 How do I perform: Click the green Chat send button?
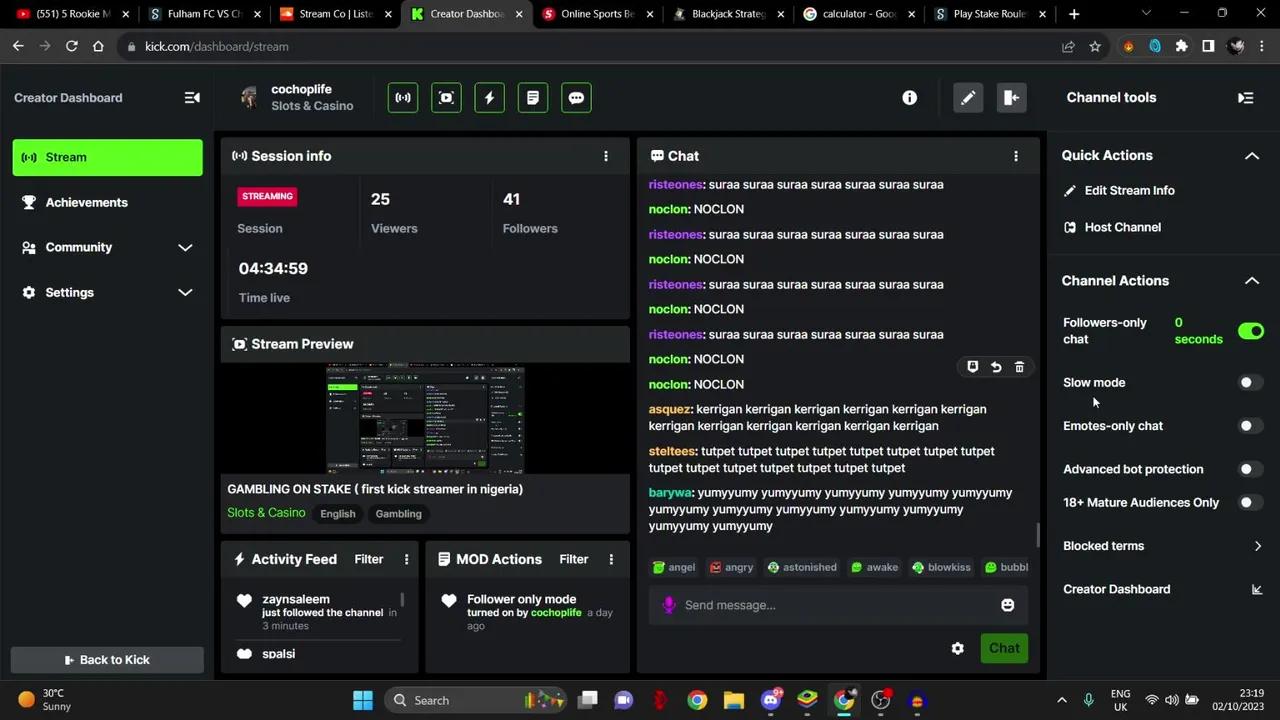click(1003, 648)
